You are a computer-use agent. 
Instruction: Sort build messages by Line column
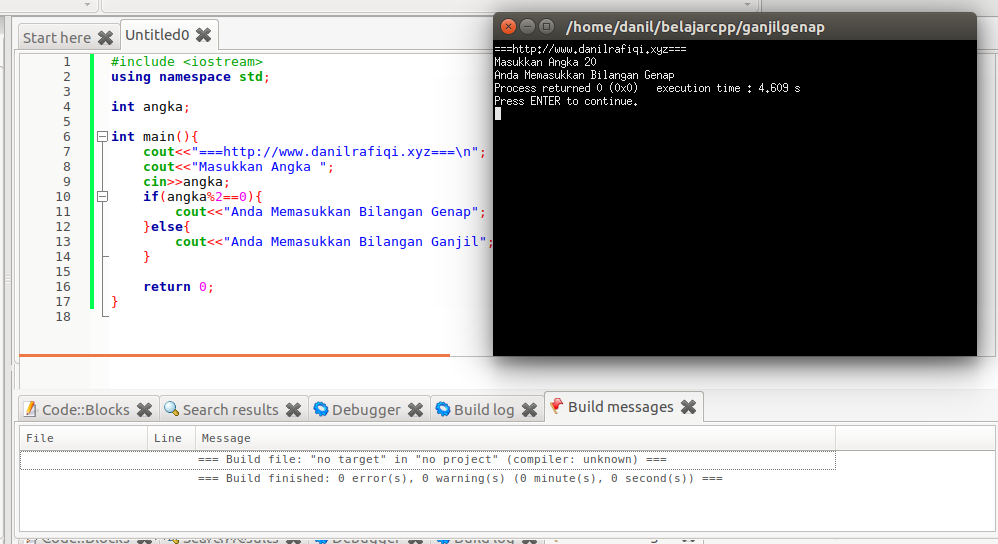171,438
